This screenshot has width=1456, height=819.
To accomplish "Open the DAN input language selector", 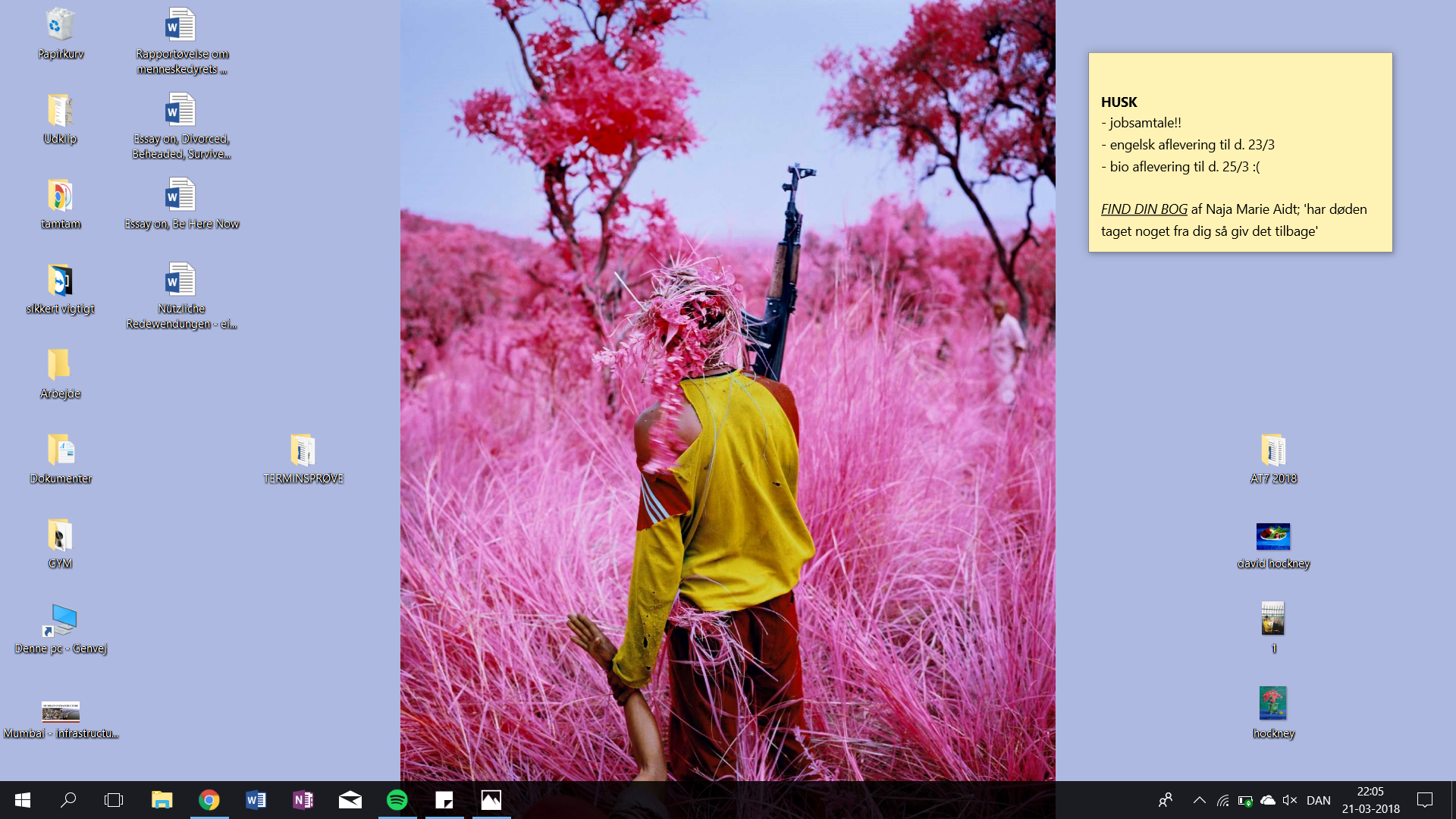I will coord(1319,800).
